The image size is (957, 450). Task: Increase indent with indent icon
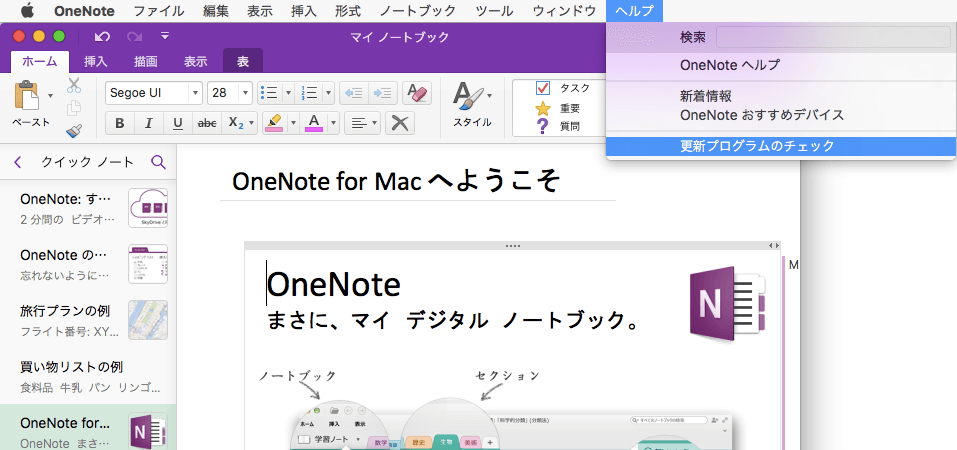pyautogui.click(x=383, y=93)
